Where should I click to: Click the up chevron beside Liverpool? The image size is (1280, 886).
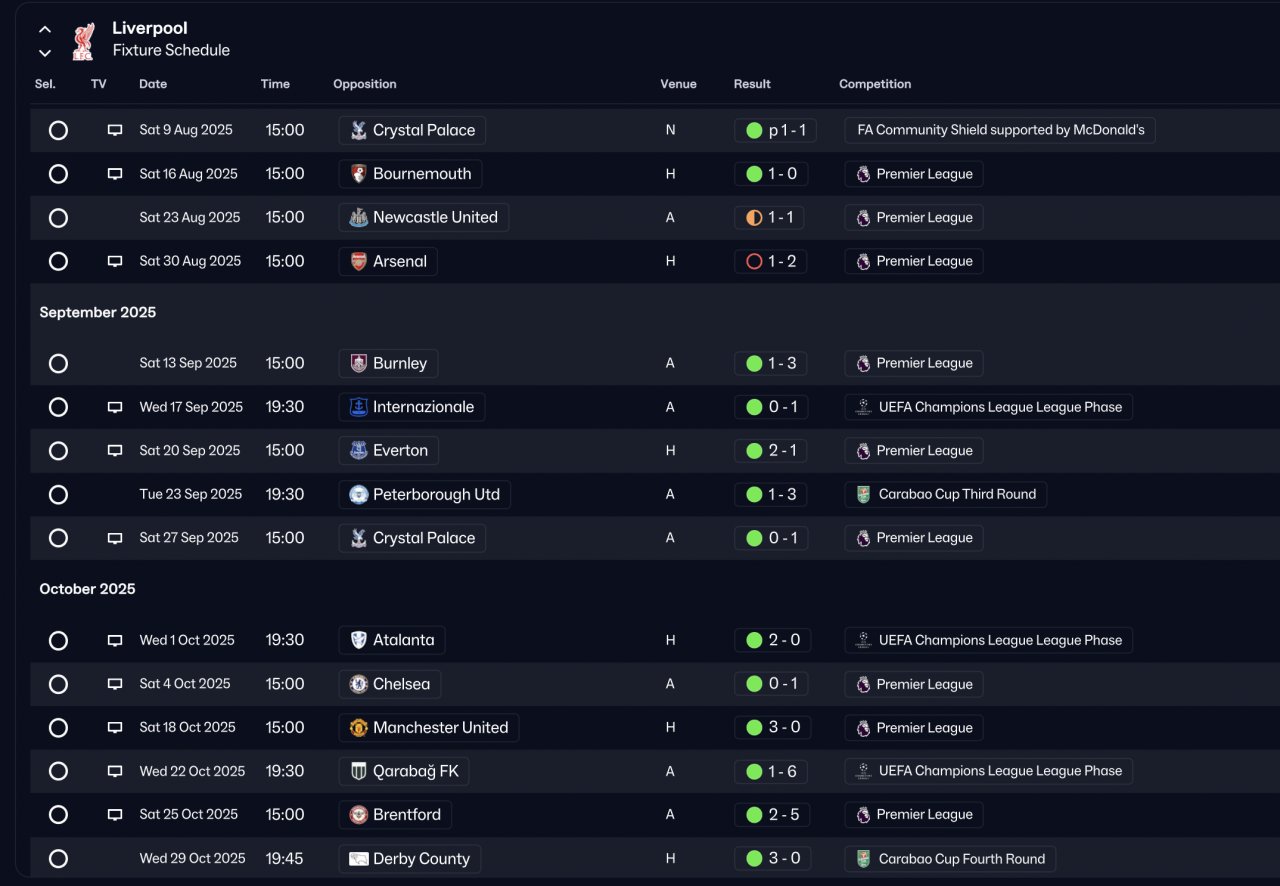coord(45,30)
